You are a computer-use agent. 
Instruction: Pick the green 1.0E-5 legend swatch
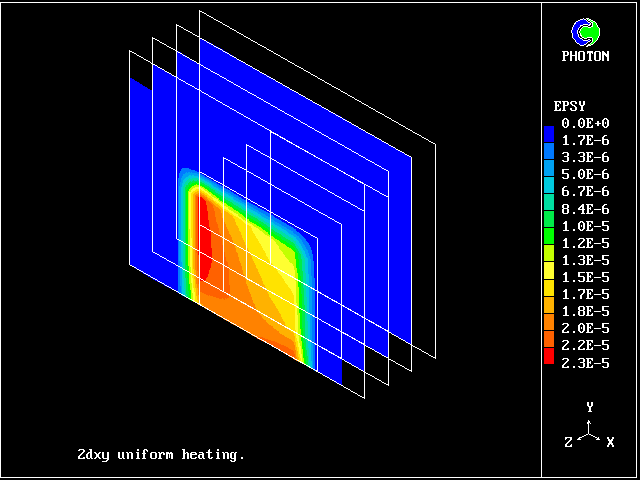click(x=549, y=225)
